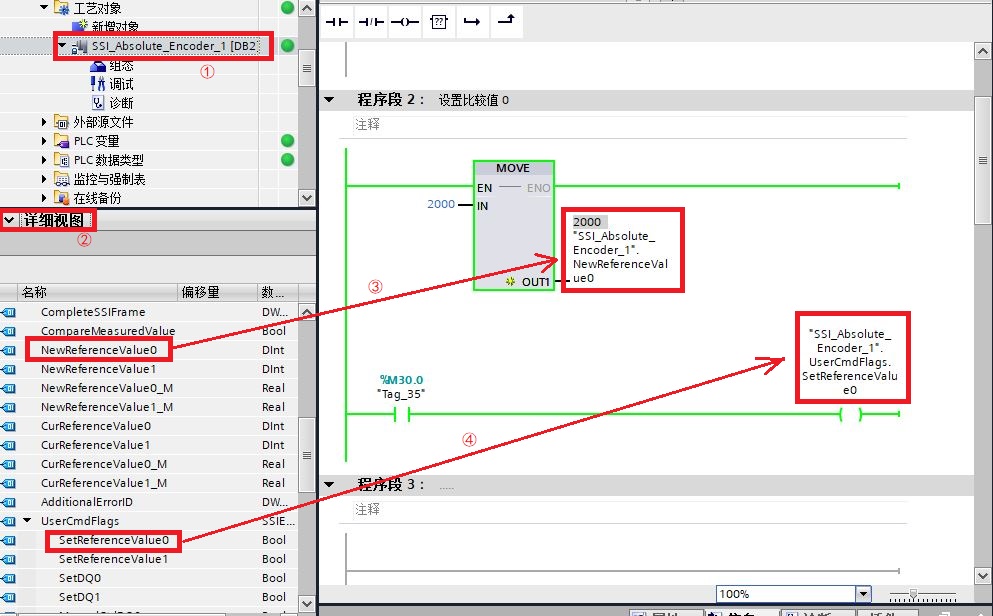The image size is (993, 616).
Task: Click the detail view scroll-down arrow
Action: [307, 603]
